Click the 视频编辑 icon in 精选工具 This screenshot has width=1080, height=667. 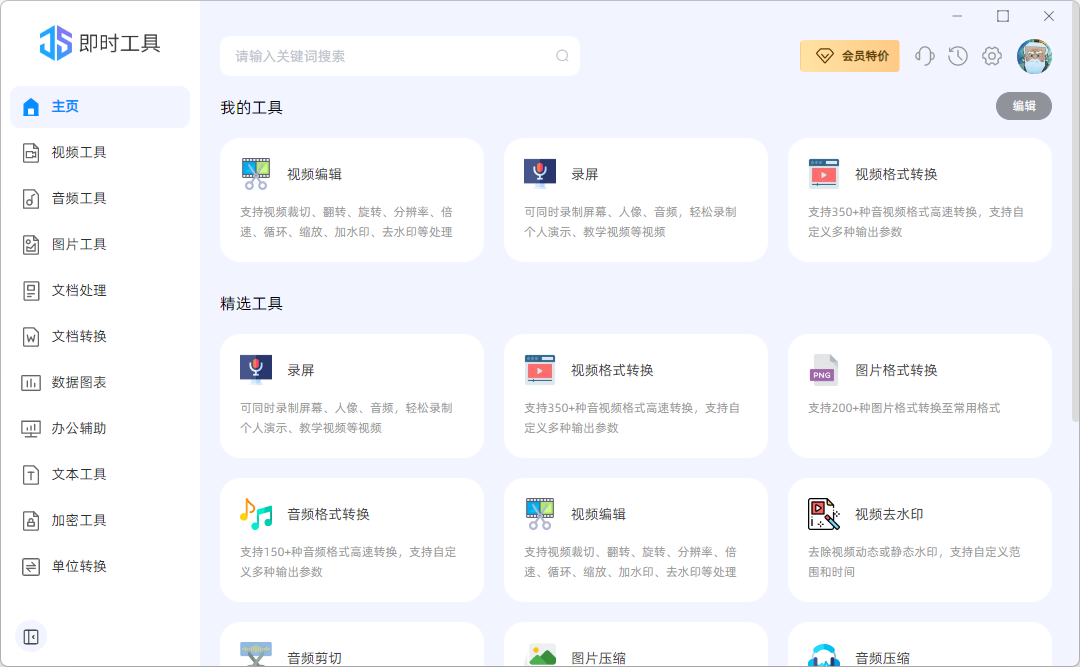point(540,514)
